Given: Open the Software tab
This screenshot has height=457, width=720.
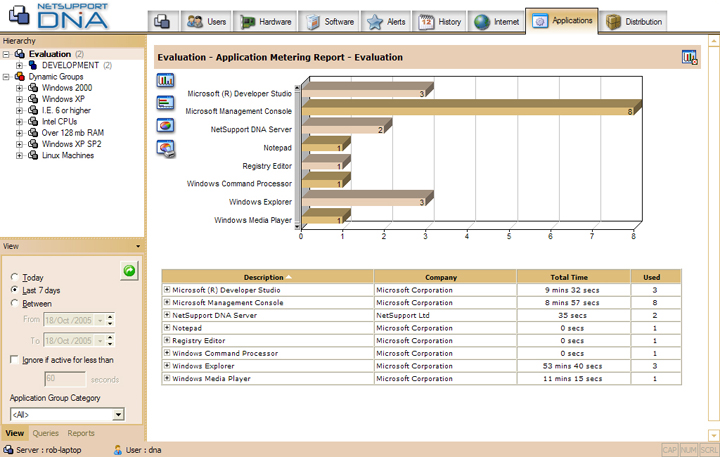Looking at the screenshot, I should coord(330,22).
